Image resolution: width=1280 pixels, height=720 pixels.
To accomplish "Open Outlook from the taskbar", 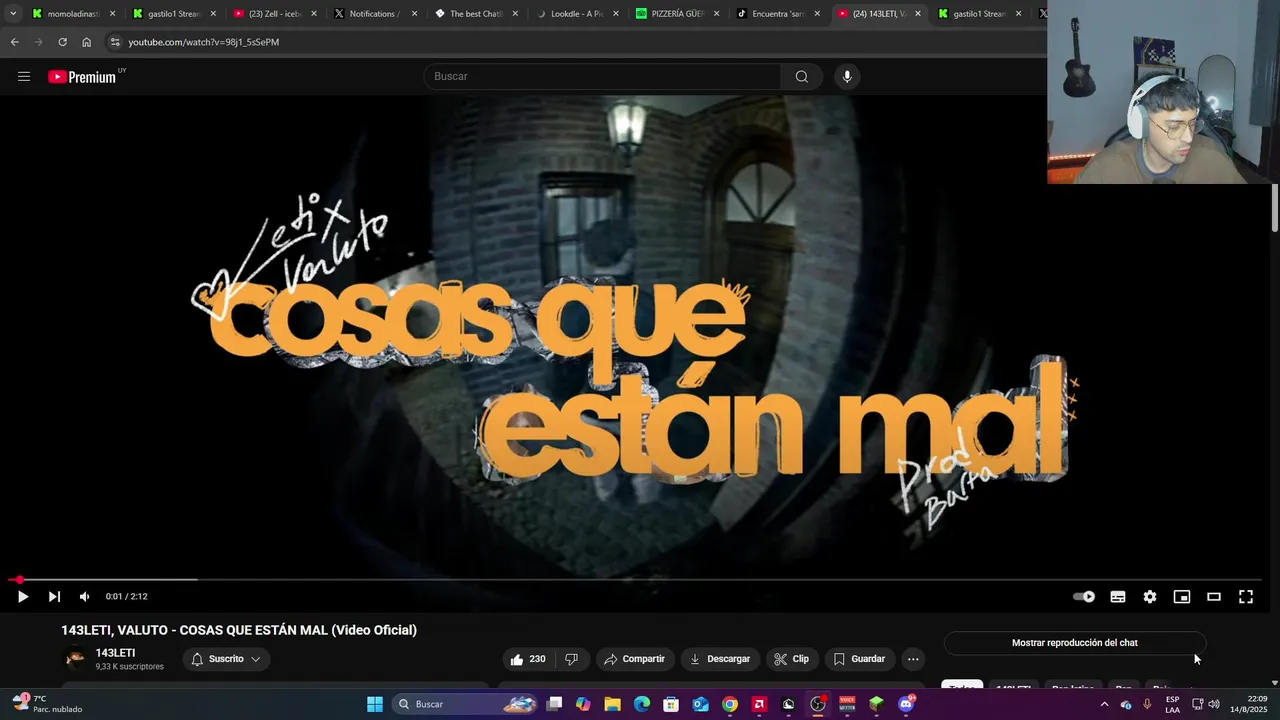I will tap(701, 704).
